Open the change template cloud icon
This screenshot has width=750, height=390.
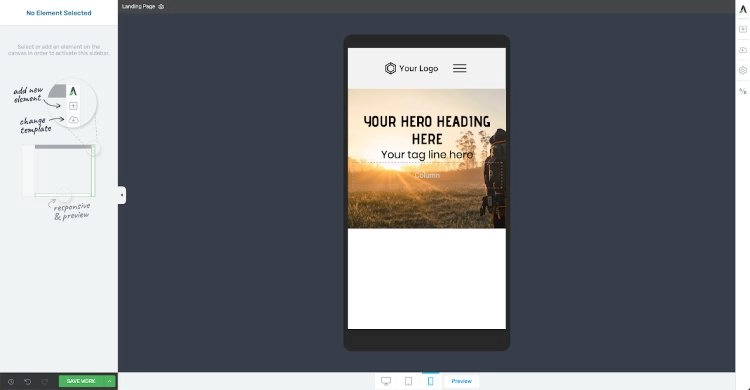[x=743, y=50]
